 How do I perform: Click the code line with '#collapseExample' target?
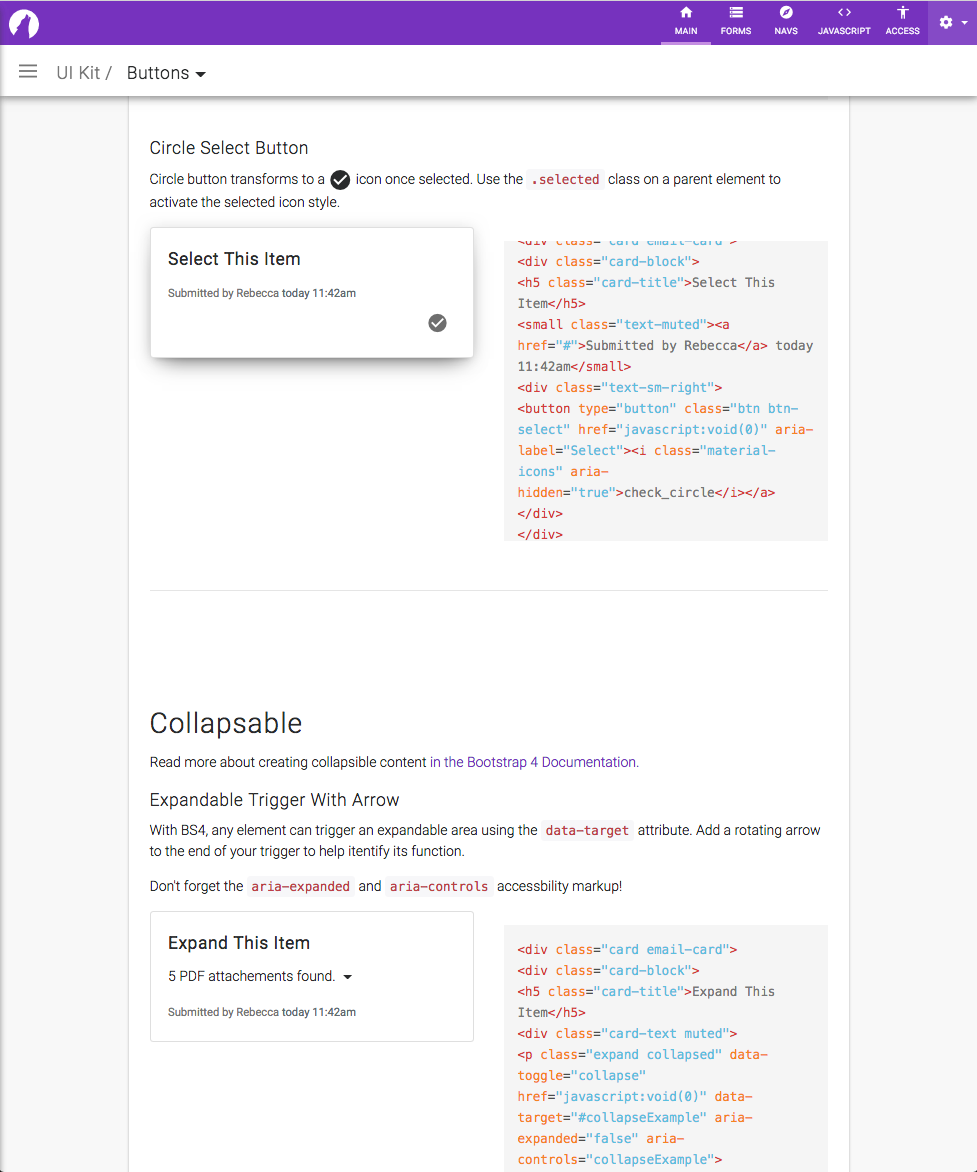point(635,1117)
